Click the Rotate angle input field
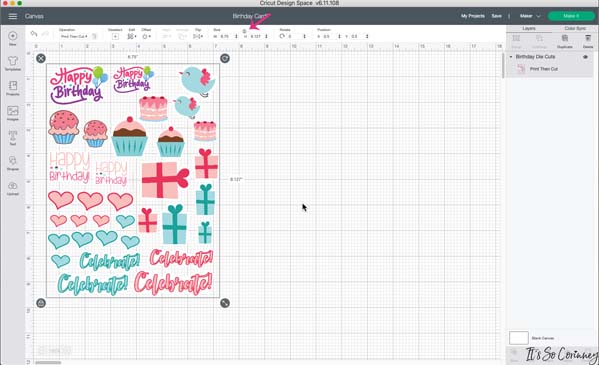599x365 pixels. [x=294, y=36]
